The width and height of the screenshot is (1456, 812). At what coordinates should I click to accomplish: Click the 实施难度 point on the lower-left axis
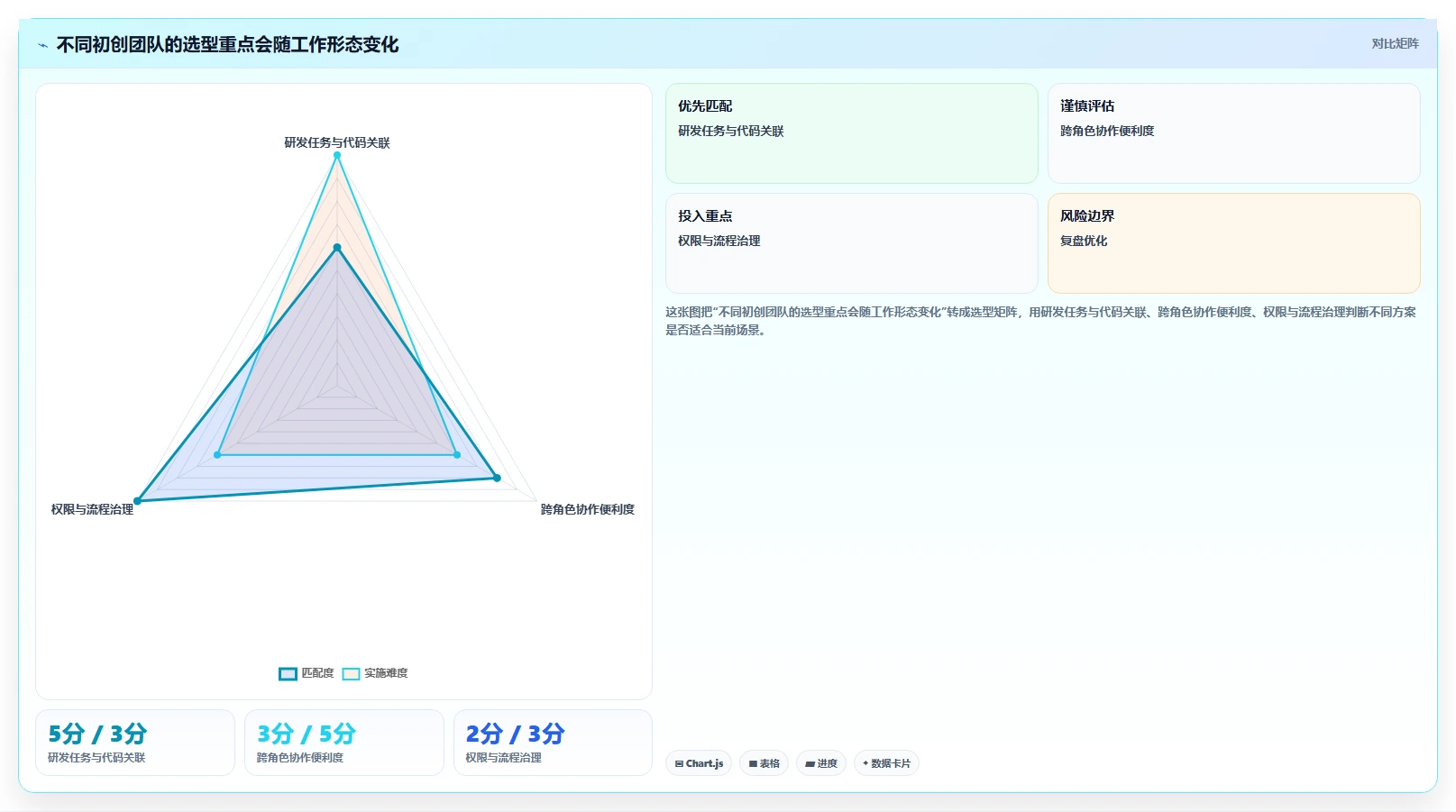[x=217, y=455]
